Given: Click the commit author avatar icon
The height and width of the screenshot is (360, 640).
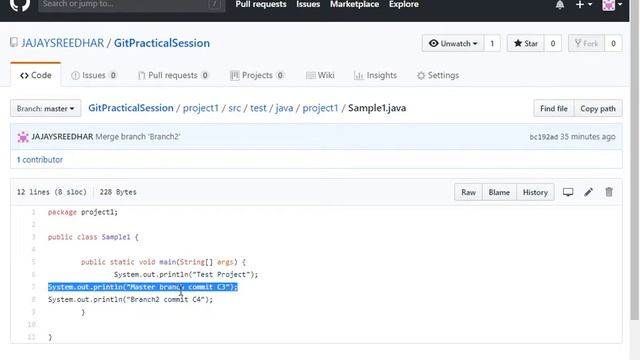Looking at the screenshot, I should click(23, 137).
